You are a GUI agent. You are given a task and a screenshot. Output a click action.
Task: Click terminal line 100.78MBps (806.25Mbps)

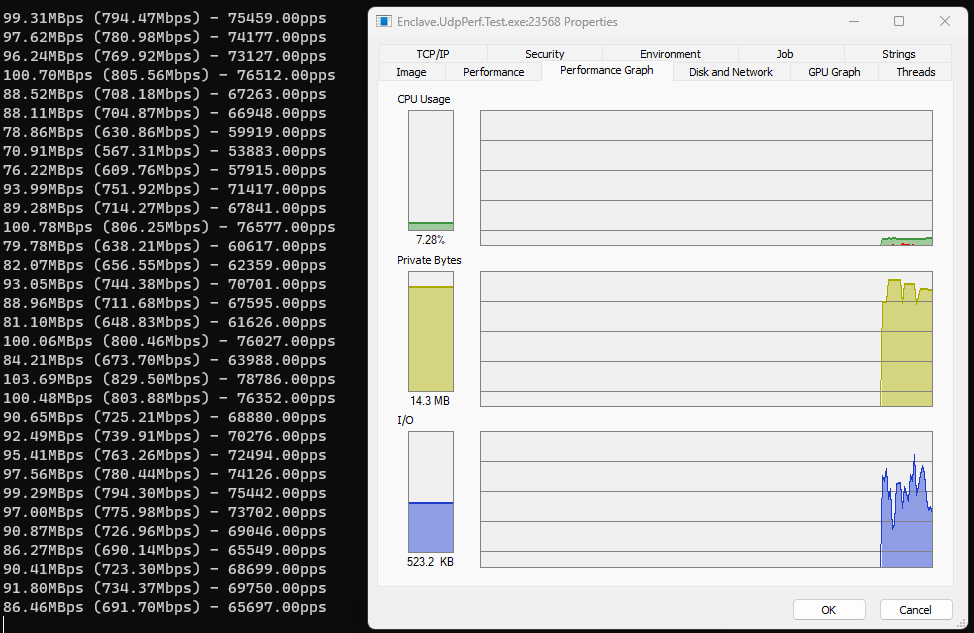coord(169,227)
